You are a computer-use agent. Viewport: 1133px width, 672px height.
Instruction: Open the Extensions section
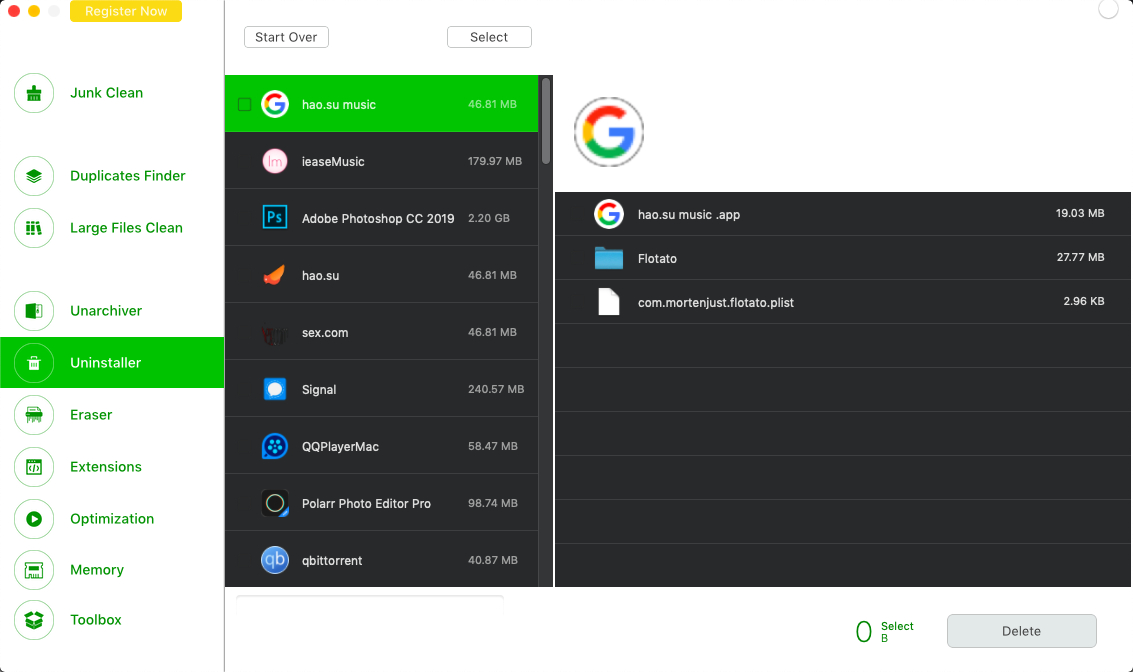tap(105, 467)
